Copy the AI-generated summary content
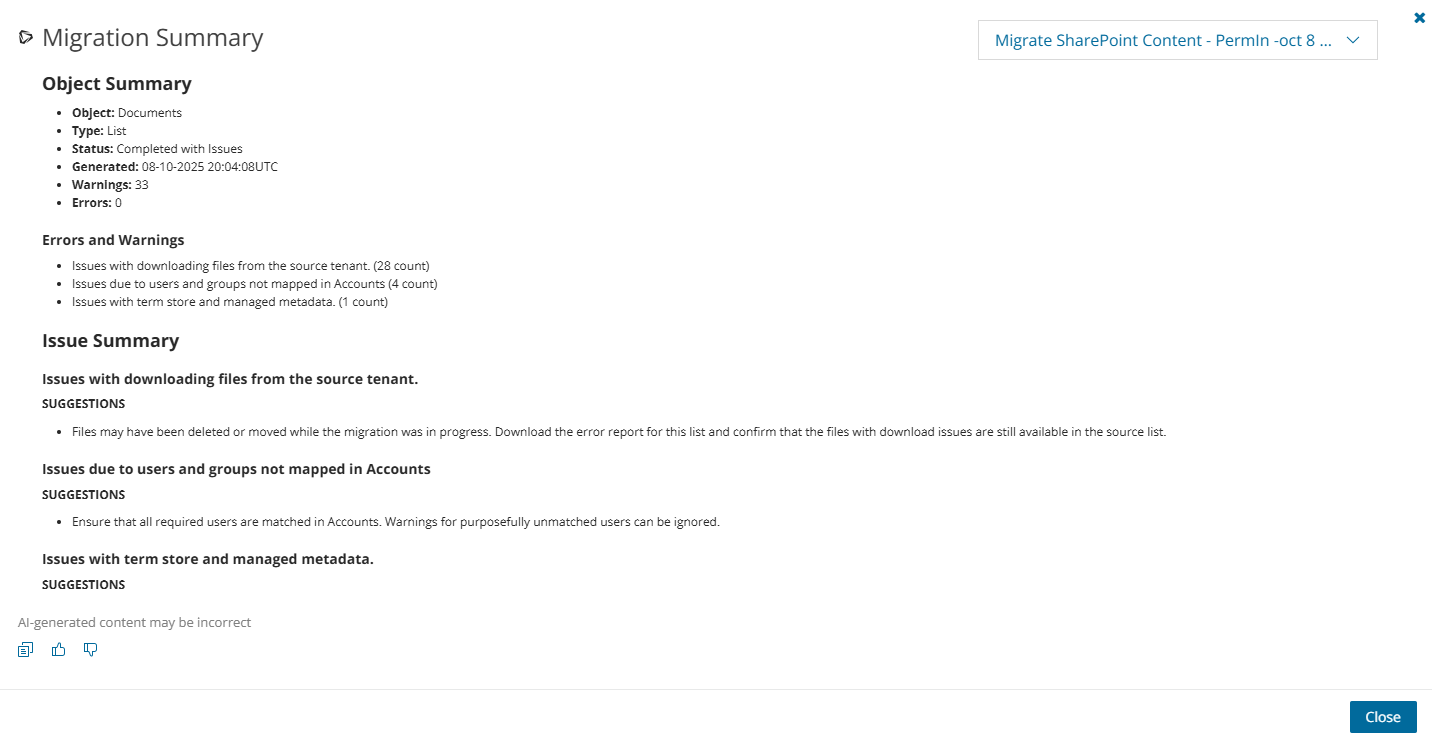The height and width of the screenshot is (738, 1432). click(x=26, y=650)
